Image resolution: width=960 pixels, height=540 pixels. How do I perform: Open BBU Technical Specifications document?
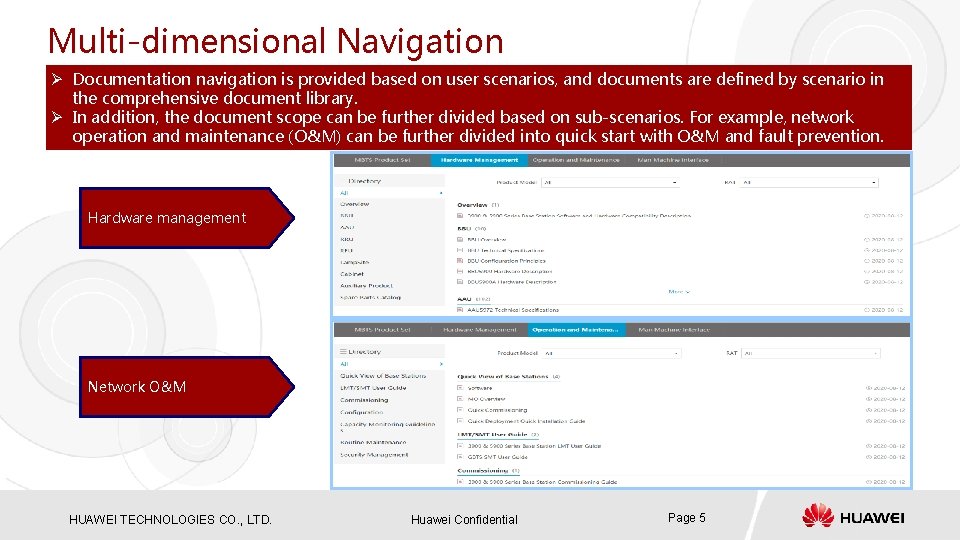506,250
